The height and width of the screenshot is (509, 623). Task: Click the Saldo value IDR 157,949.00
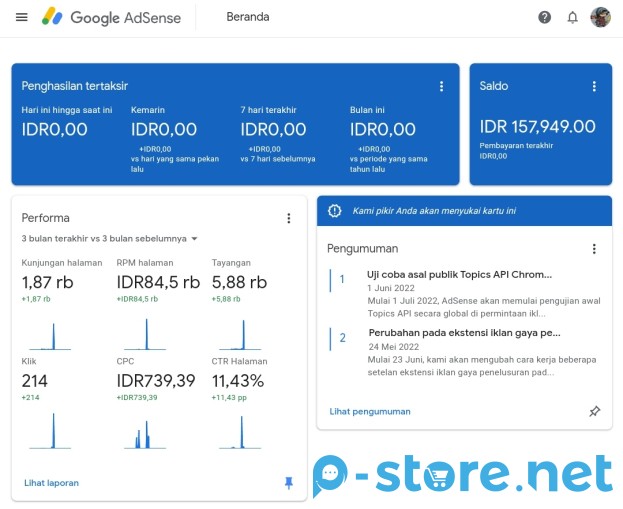tap(538, 127)
